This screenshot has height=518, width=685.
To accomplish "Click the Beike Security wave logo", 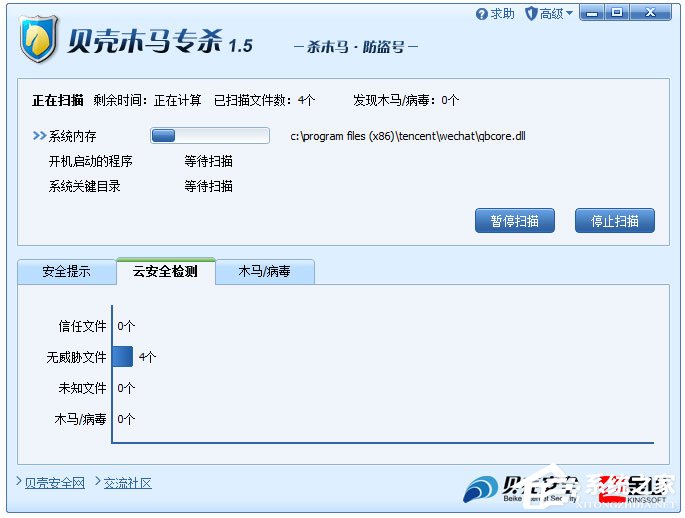I will [x=480, y=489].
